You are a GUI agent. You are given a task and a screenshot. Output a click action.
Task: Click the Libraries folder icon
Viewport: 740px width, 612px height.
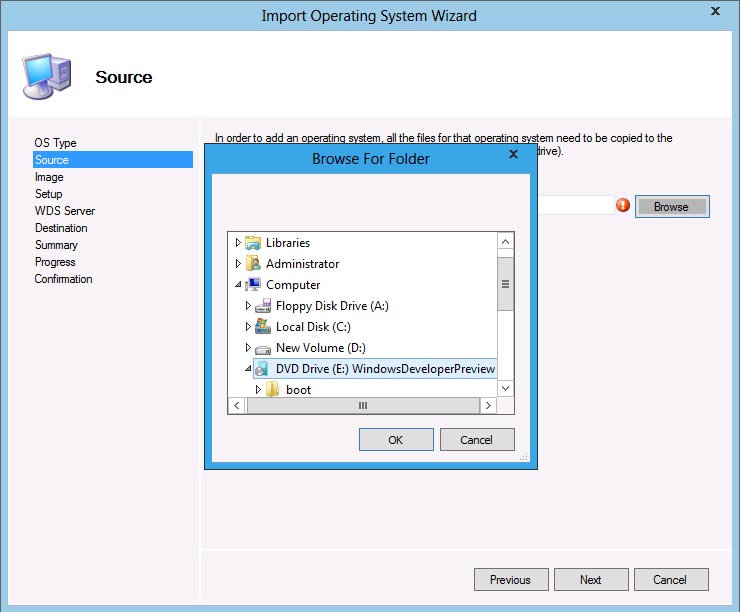coord(253,243)
